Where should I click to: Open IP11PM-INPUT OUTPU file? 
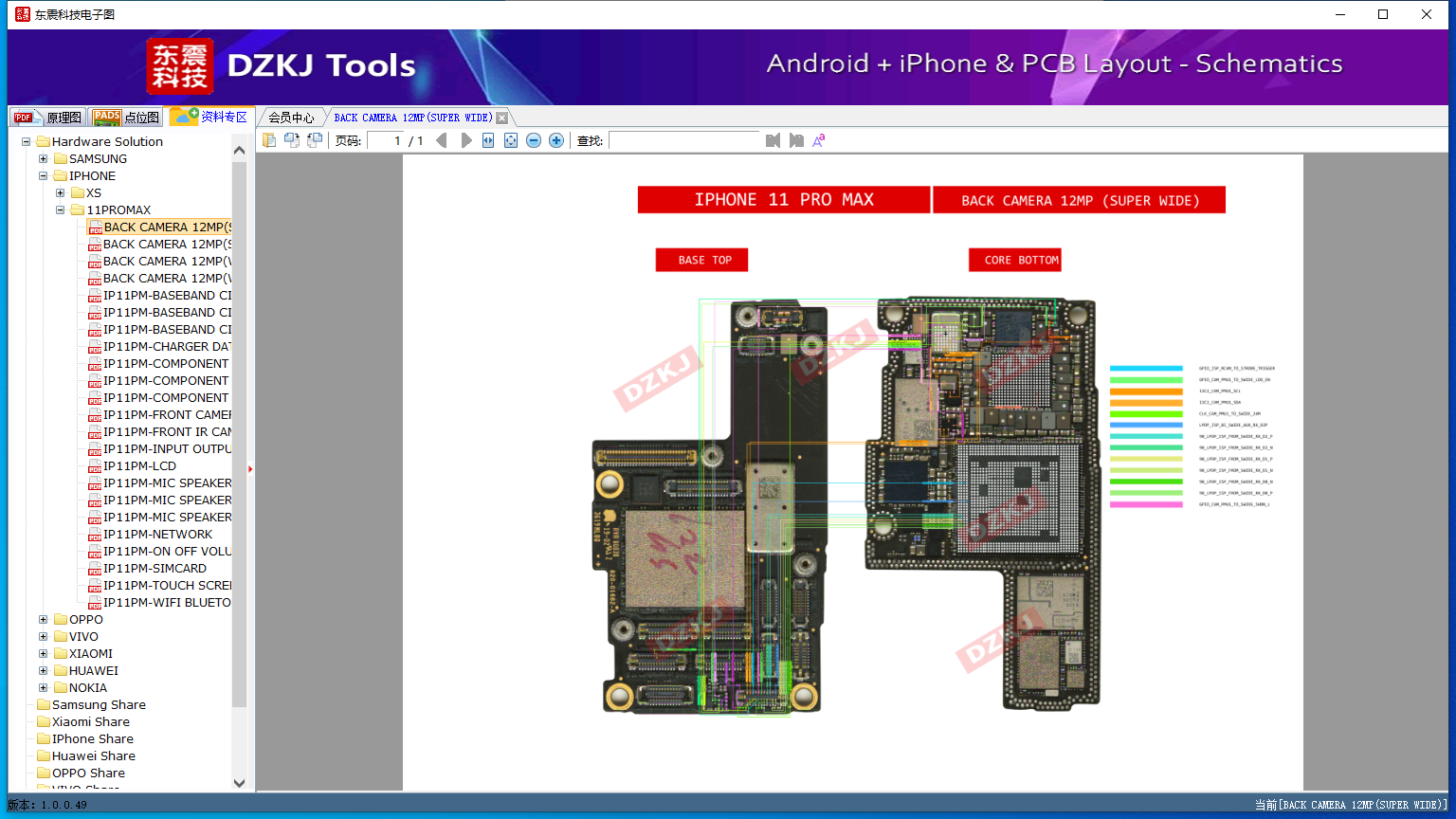tap(159, 449)
